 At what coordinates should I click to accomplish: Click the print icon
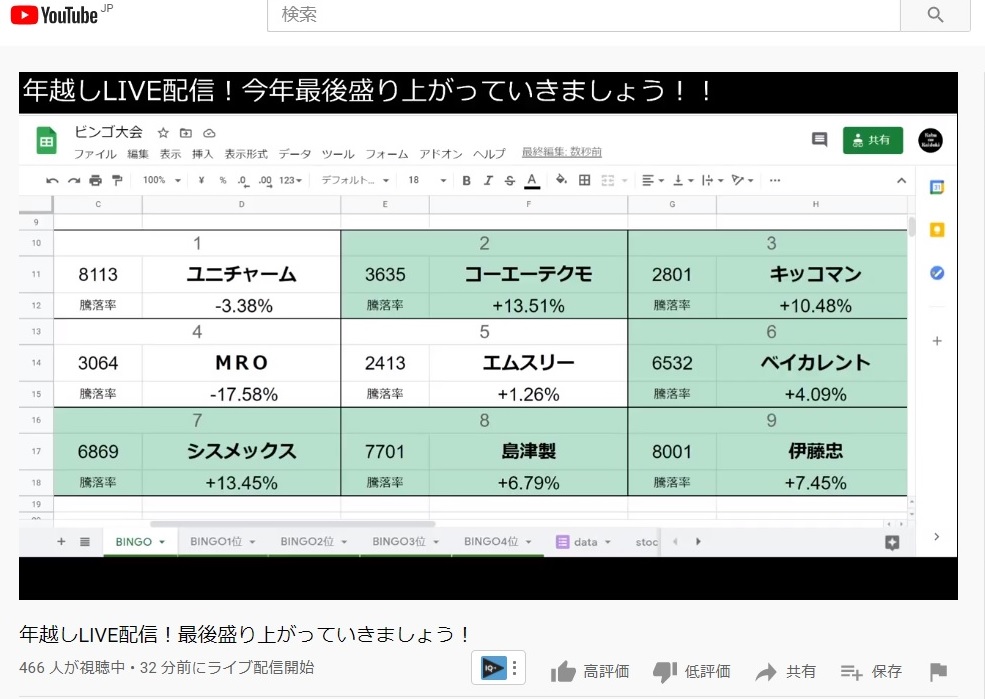[95, 181]
